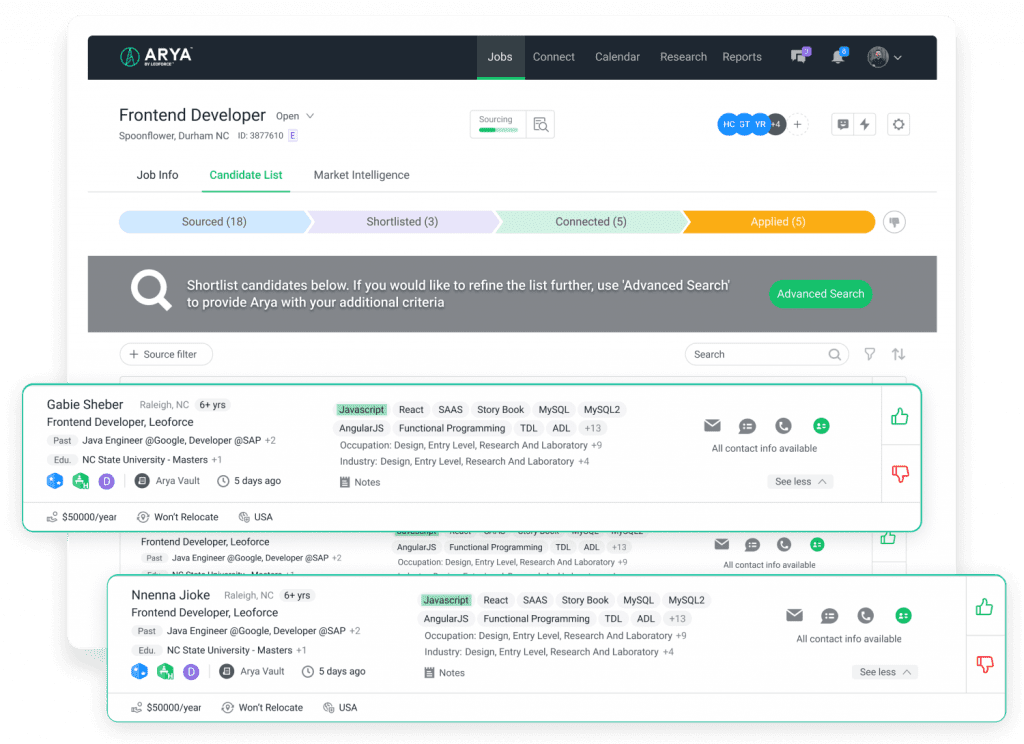Open the Connect menu

(554, 57)
